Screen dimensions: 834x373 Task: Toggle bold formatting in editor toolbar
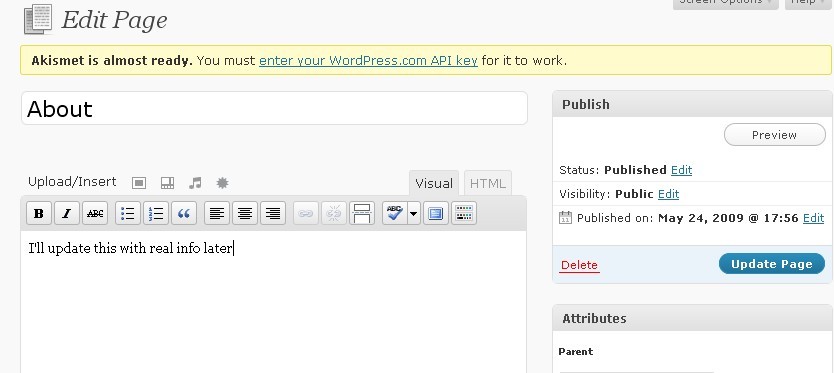[x=38, y=213]
